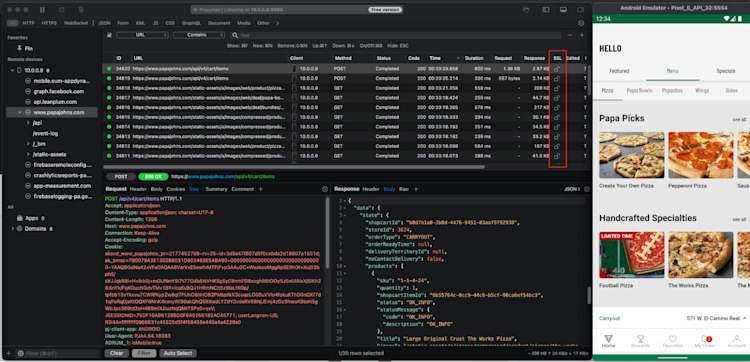Viewport: 750px width, 362px height.
Task: Show more filter types with chevron arrow
Action: (x=277, y=23)
